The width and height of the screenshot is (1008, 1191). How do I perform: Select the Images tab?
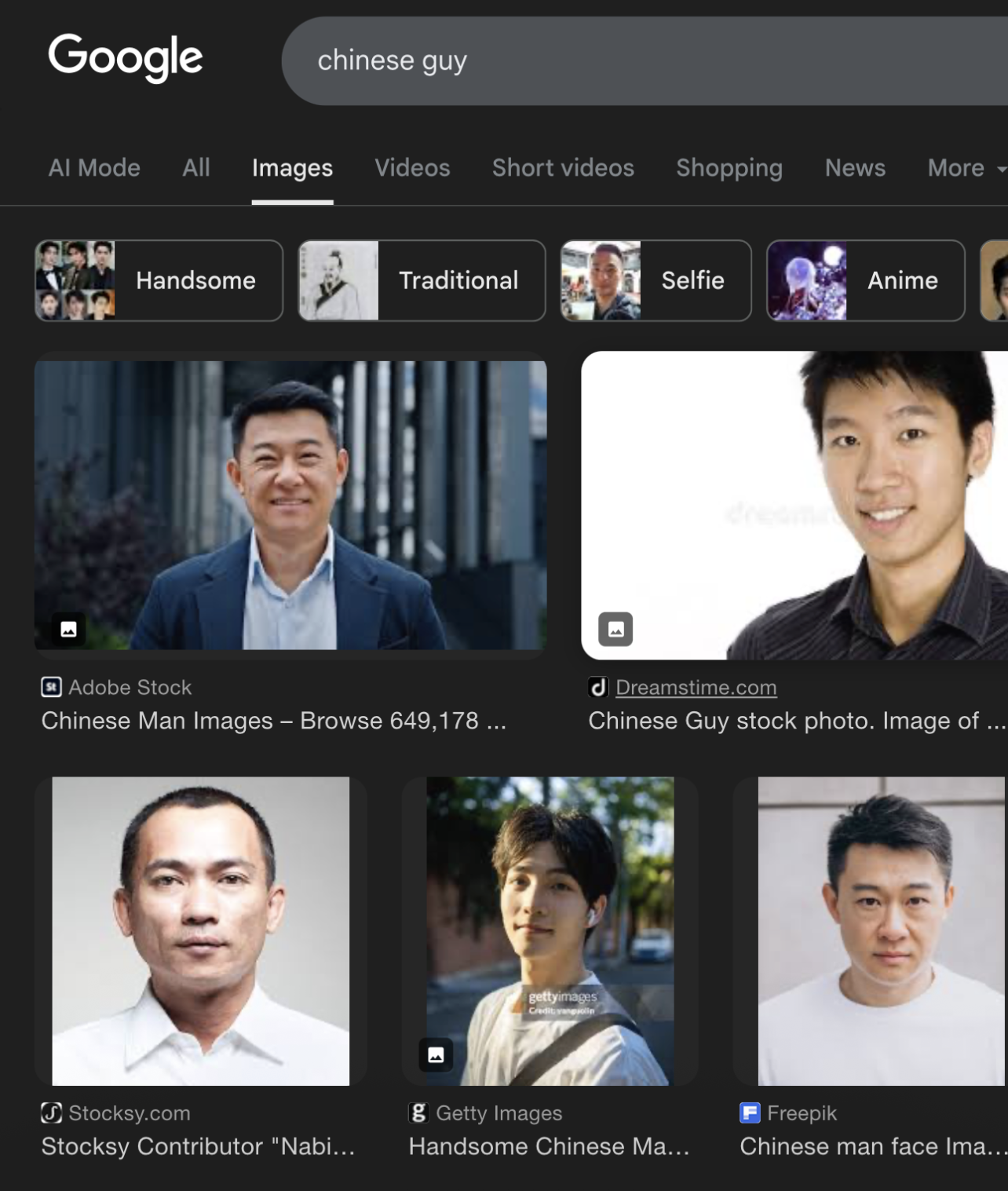(x=292, y=168)
